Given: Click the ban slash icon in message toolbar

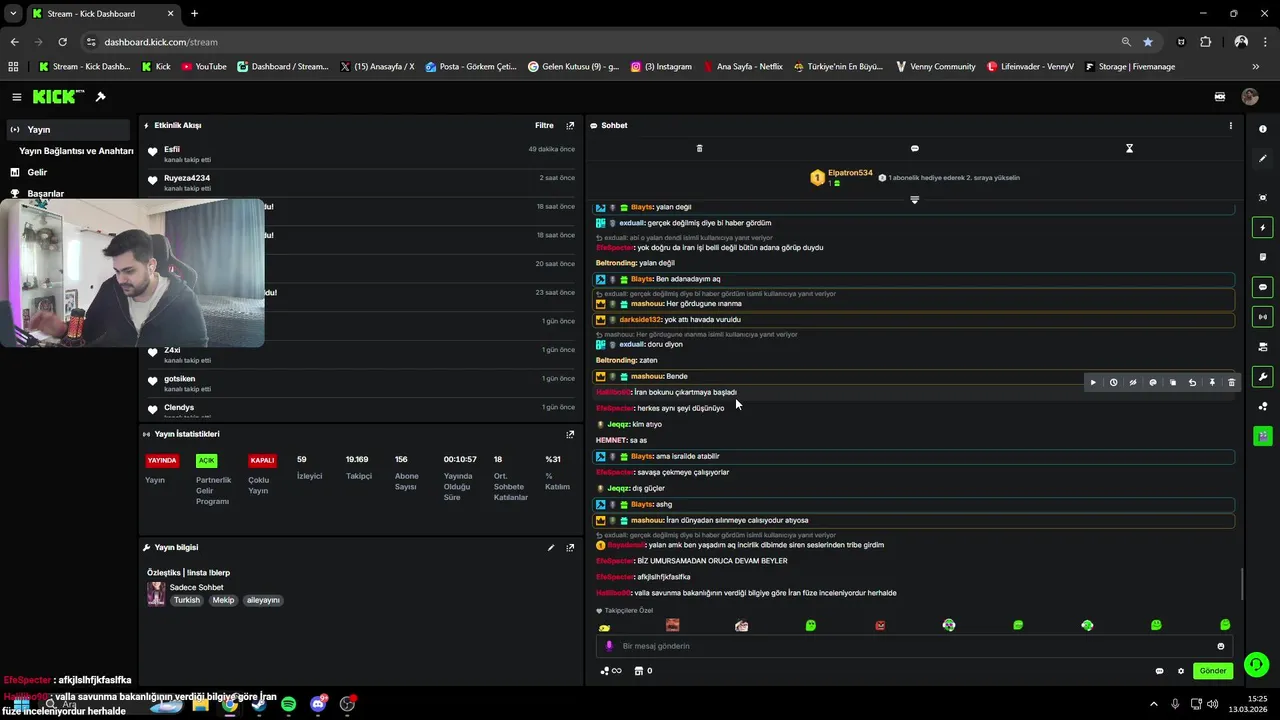Looking at the screenshot, I should [x=1133, y=382].
